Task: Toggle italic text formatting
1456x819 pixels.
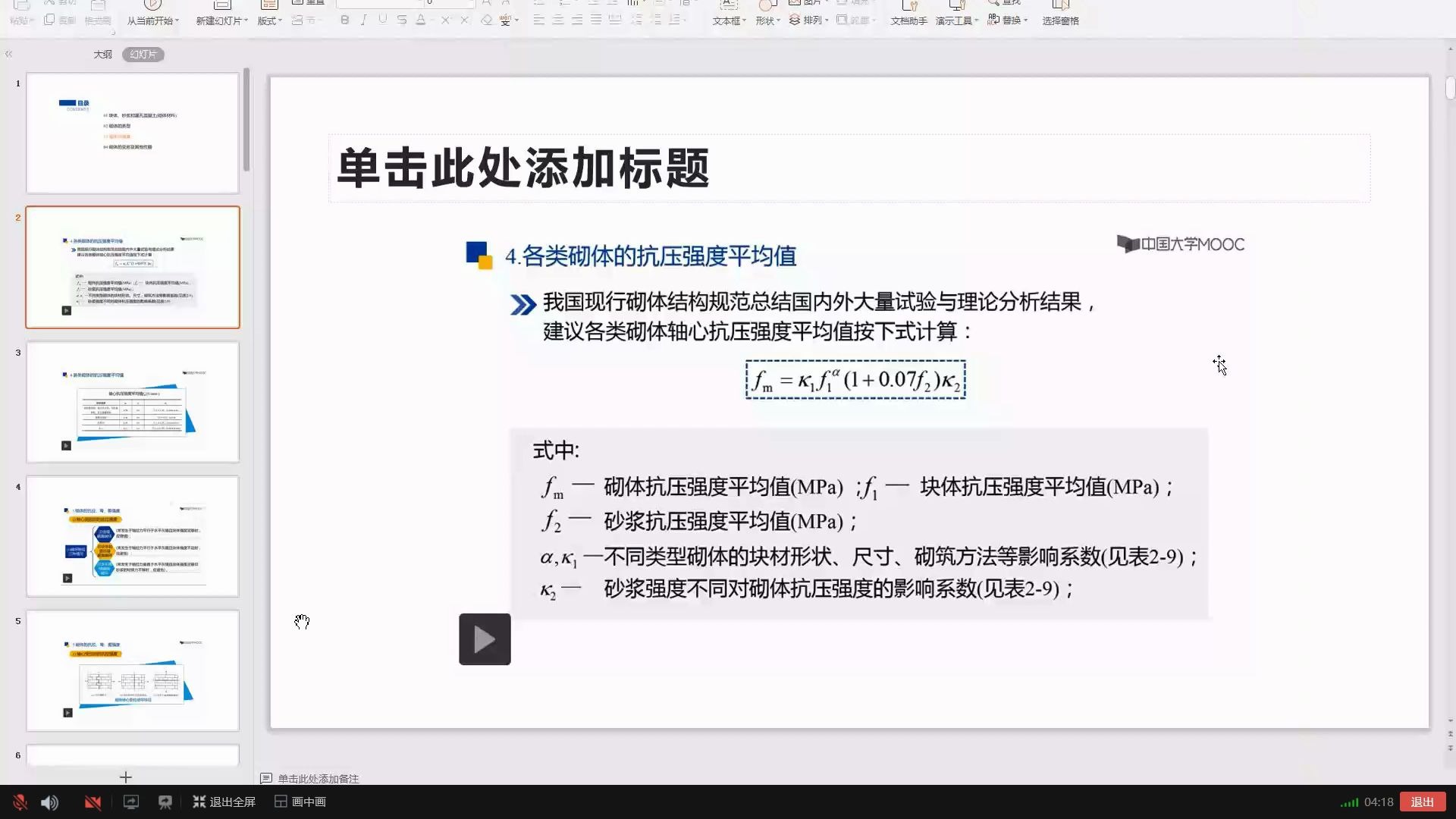Action: pos(364,20)
